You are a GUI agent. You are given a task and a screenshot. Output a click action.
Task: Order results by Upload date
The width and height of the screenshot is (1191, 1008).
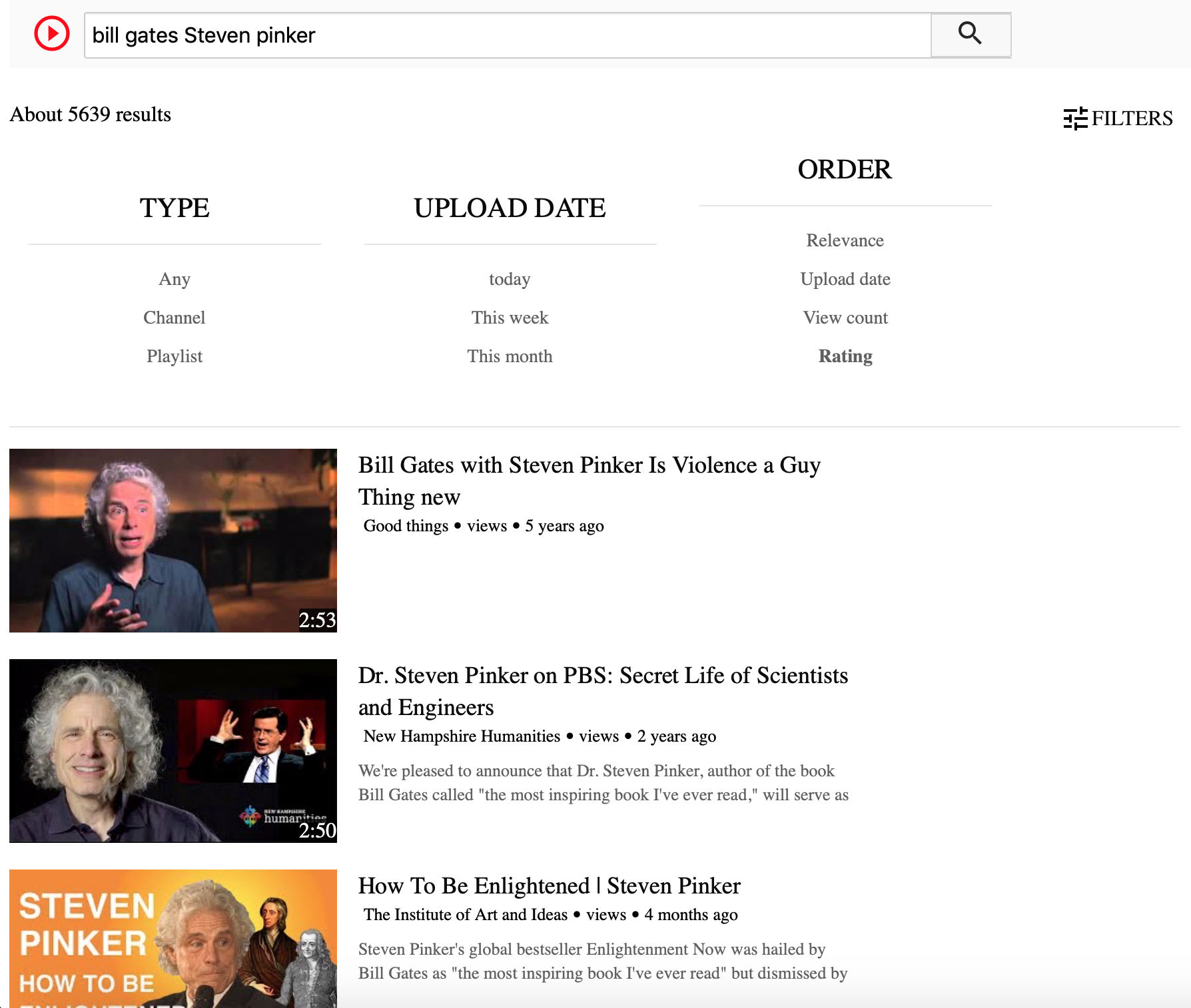[x=845, y=279]
